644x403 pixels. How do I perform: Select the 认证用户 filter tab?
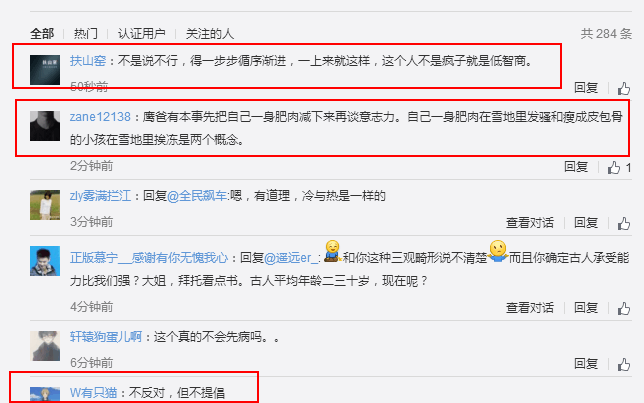(142, 34)
